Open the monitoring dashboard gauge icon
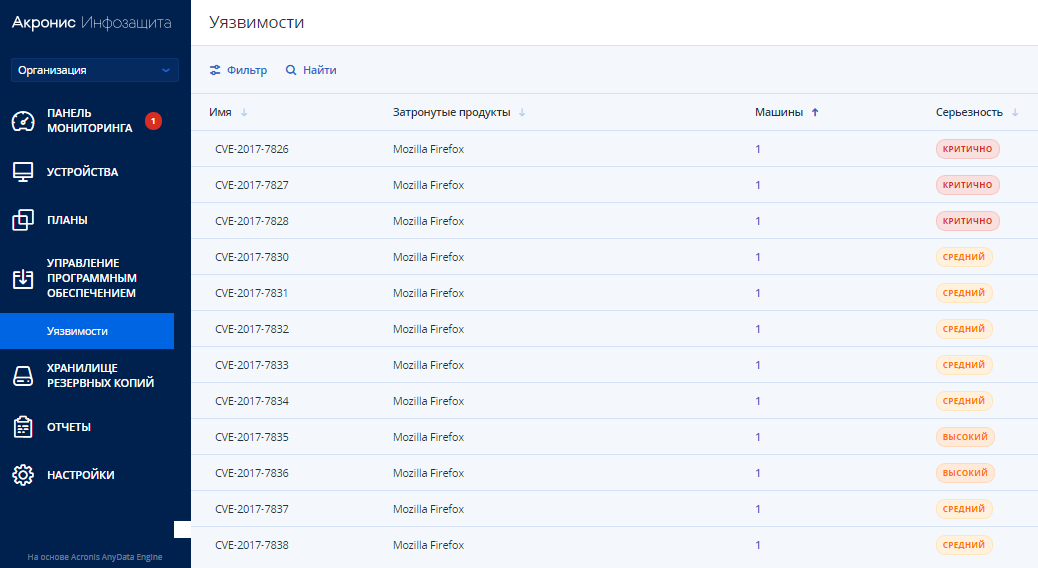The height and width of the screenshot is (568, 1038). pyautogui.click(x=23, y=121)
